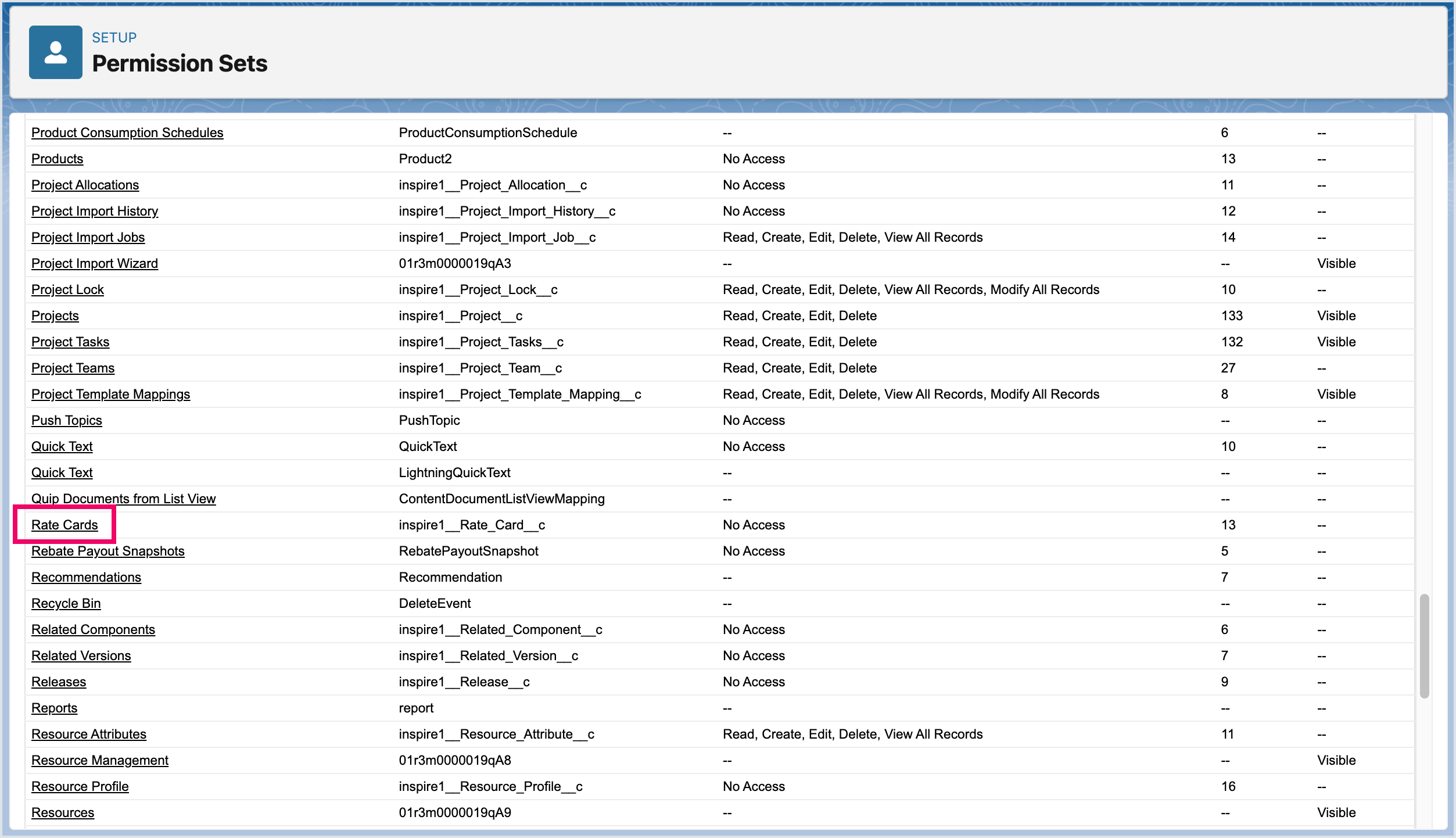The image size is (1456, 838).
Task: Open Project Import Wizard link
Action: point(95,263)
